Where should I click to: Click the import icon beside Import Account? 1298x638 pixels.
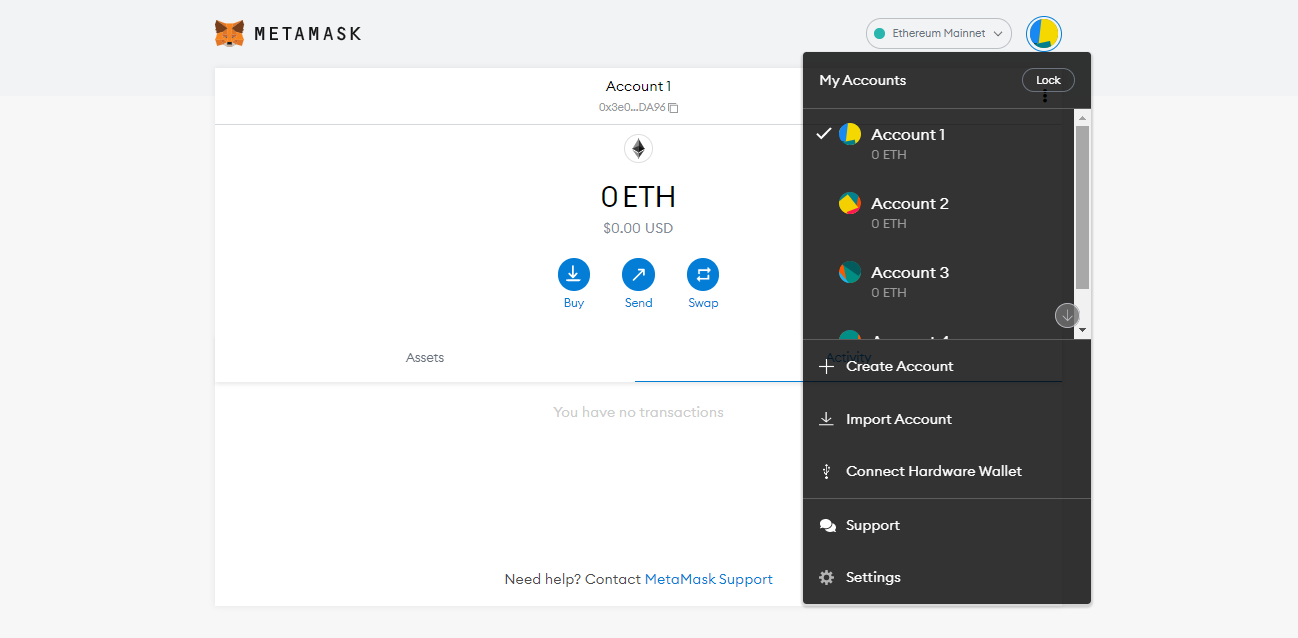826,419
